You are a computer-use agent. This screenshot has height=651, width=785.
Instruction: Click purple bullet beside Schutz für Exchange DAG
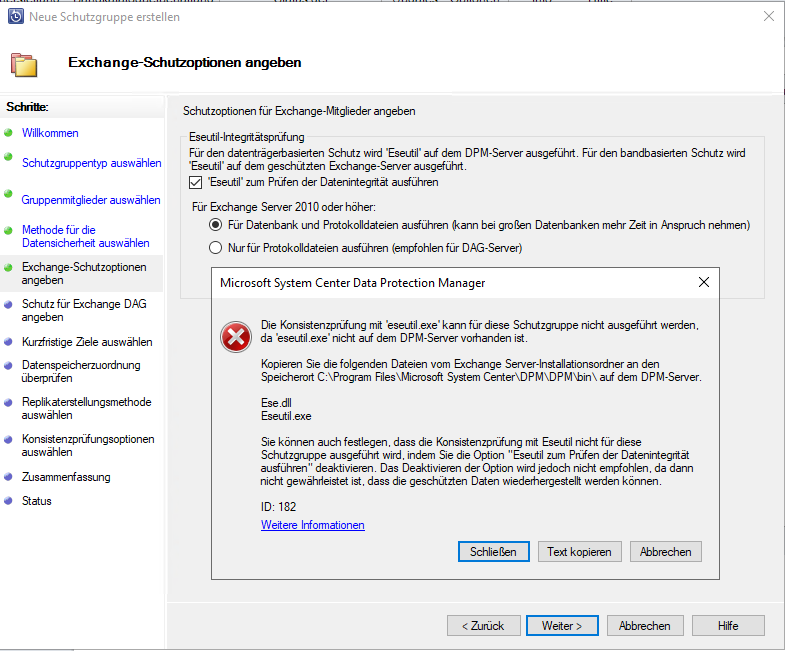(8, 304)
